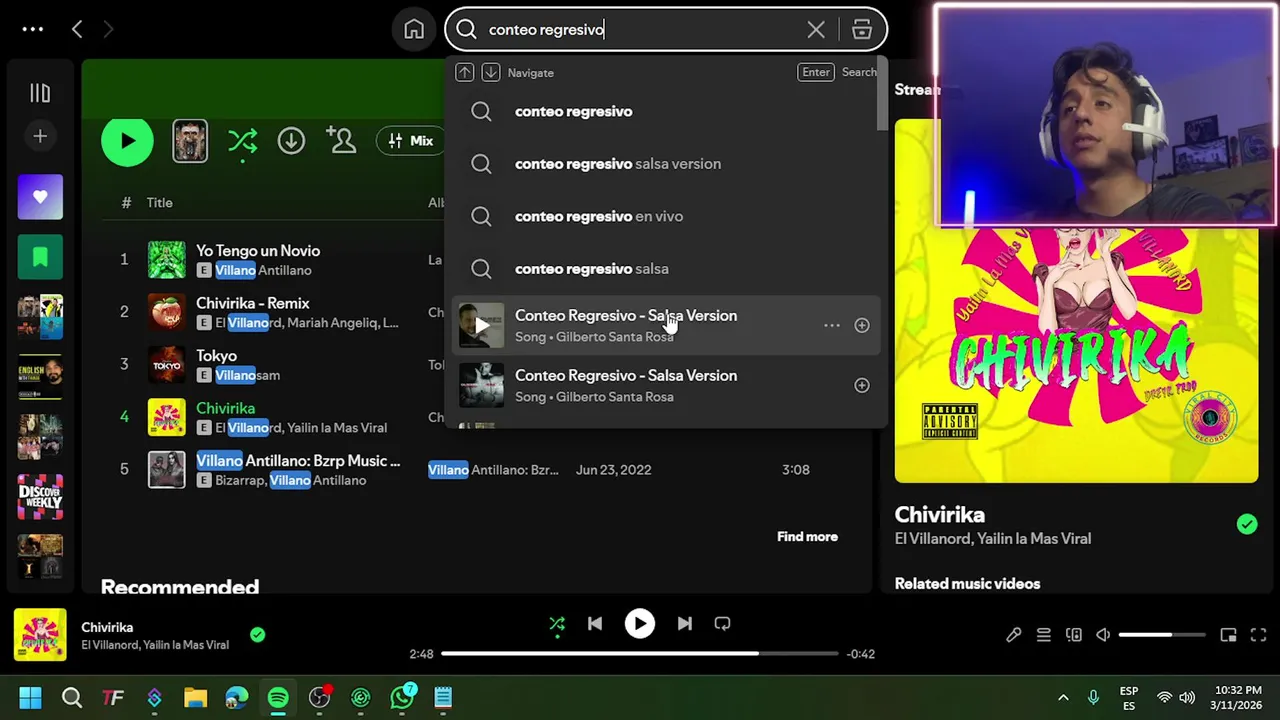
Task: Open the second 'Conteo Regresivo - Salsa Version' song result
Action: tap(665, 385)
